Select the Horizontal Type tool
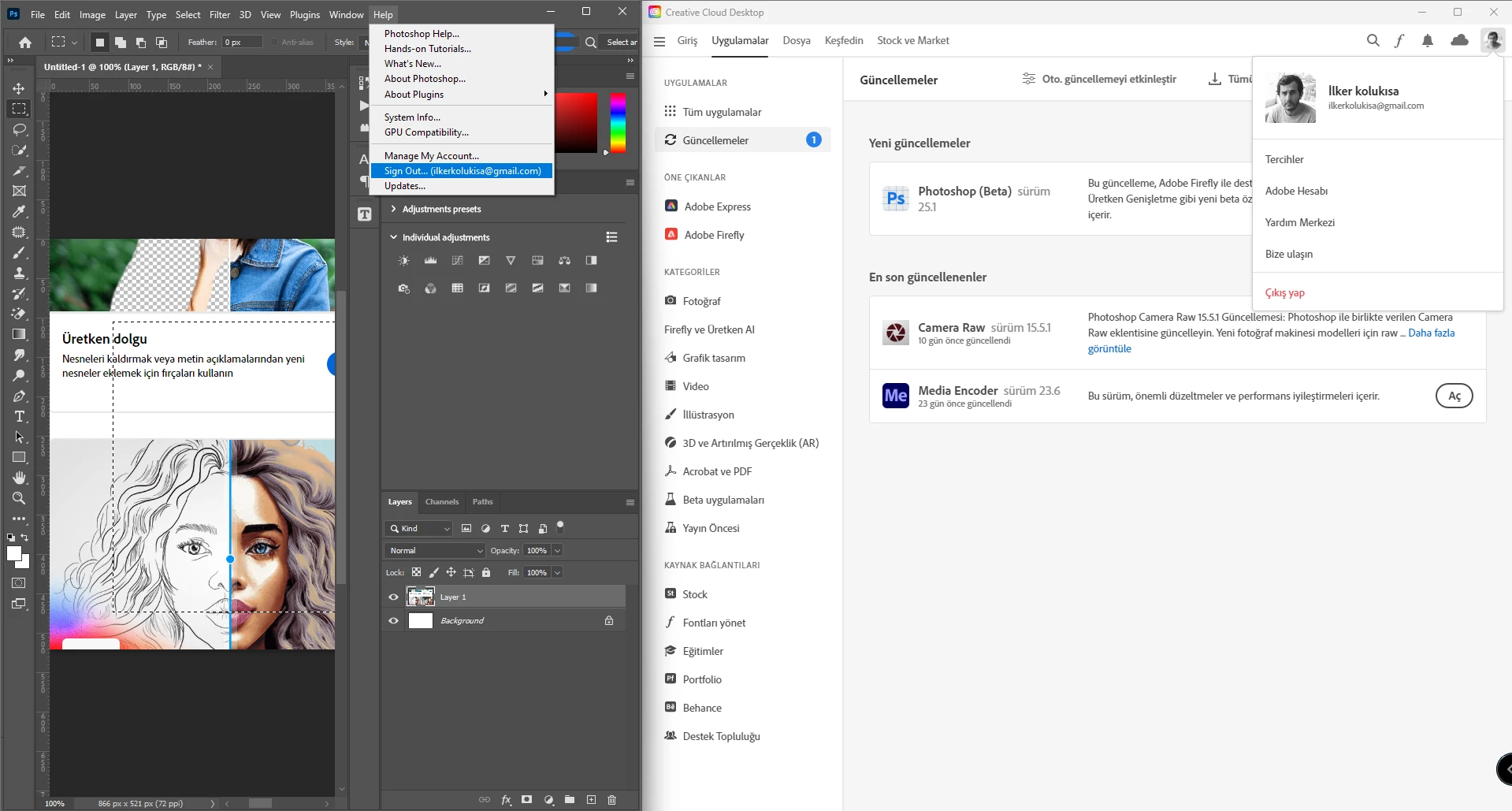Viewport: 1512px width, 811px height. point(19,416)
